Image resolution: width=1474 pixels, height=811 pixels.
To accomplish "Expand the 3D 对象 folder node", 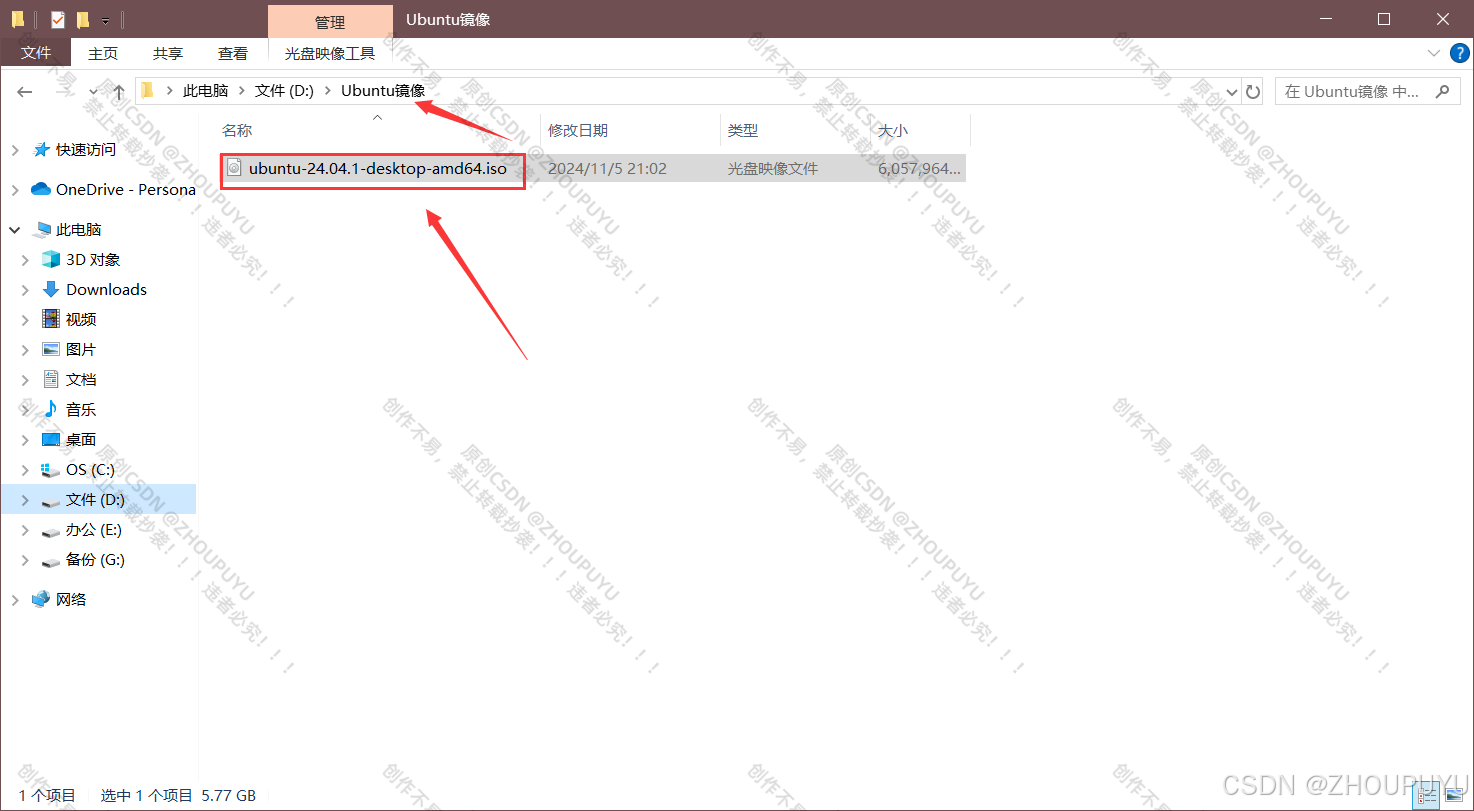I will pyautogui.click(x=26, y=260).
